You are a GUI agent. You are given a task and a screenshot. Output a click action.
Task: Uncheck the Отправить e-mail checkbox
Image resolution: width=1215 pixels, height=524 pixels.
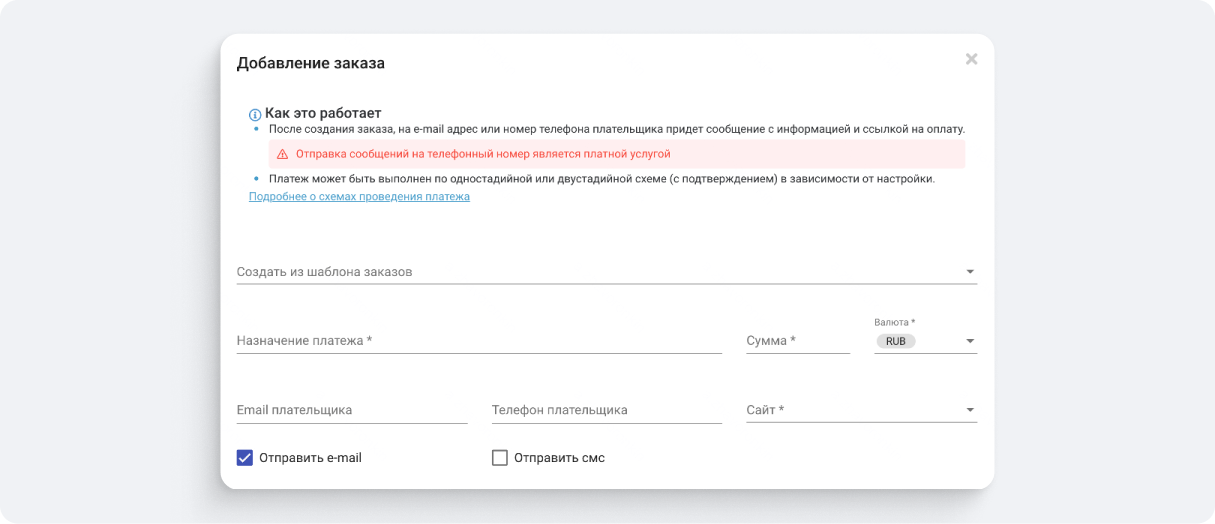(x=245, y=458)
